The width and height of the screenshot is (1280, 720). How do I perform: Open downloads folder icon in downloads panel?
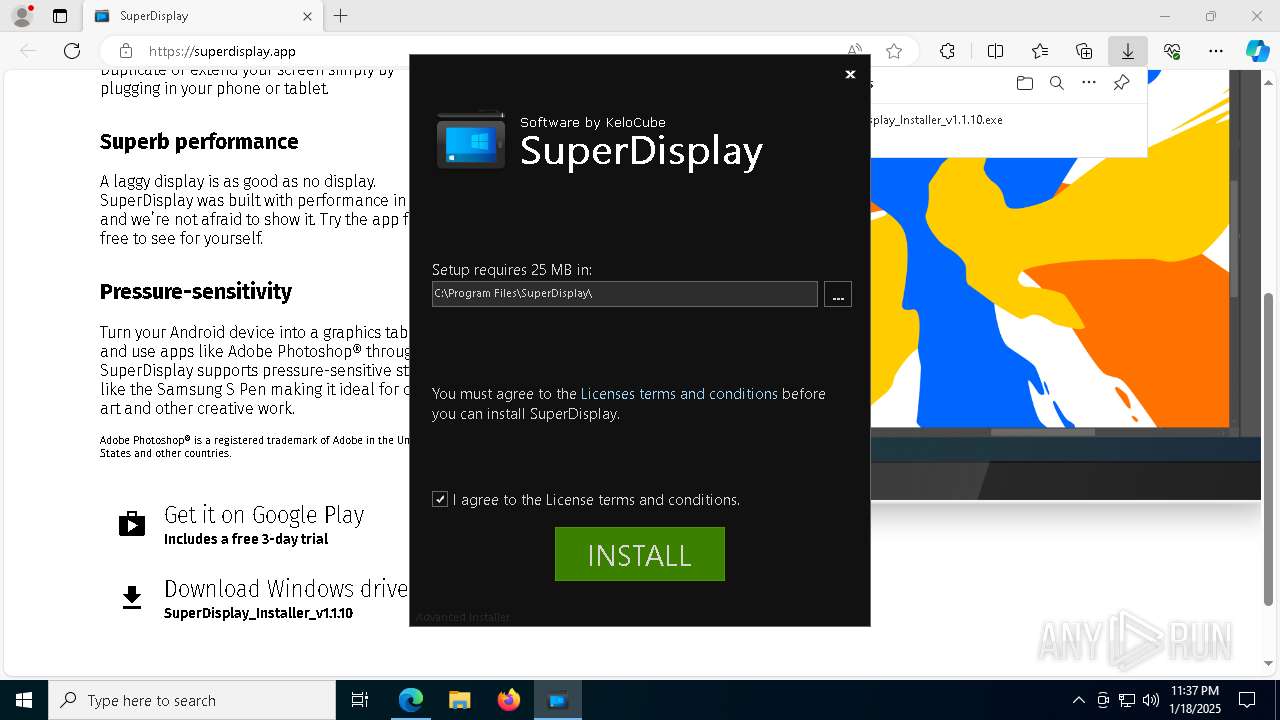[1024, 83]
